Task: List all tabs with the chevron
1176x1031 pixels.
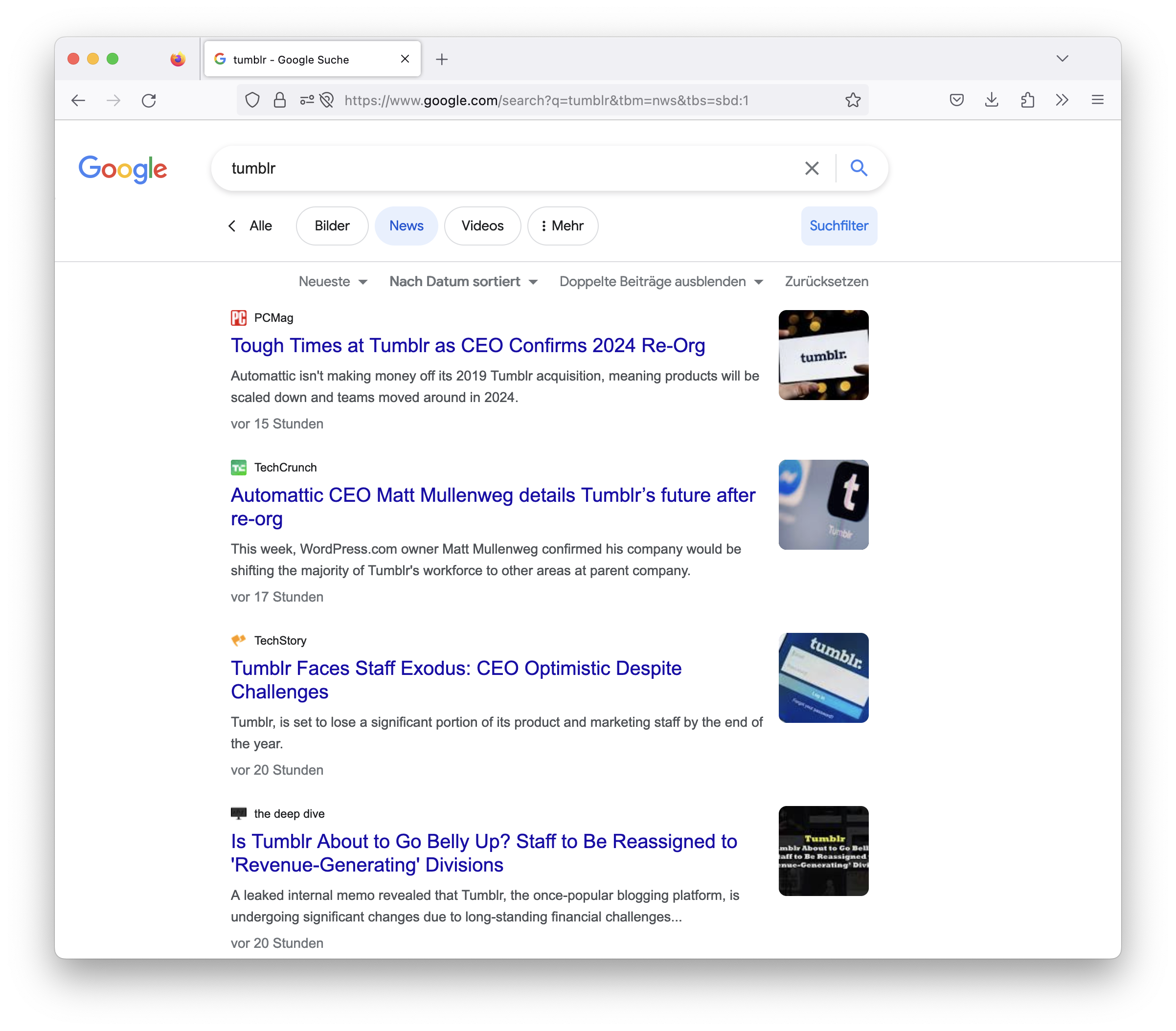Action: point(1062,59)
